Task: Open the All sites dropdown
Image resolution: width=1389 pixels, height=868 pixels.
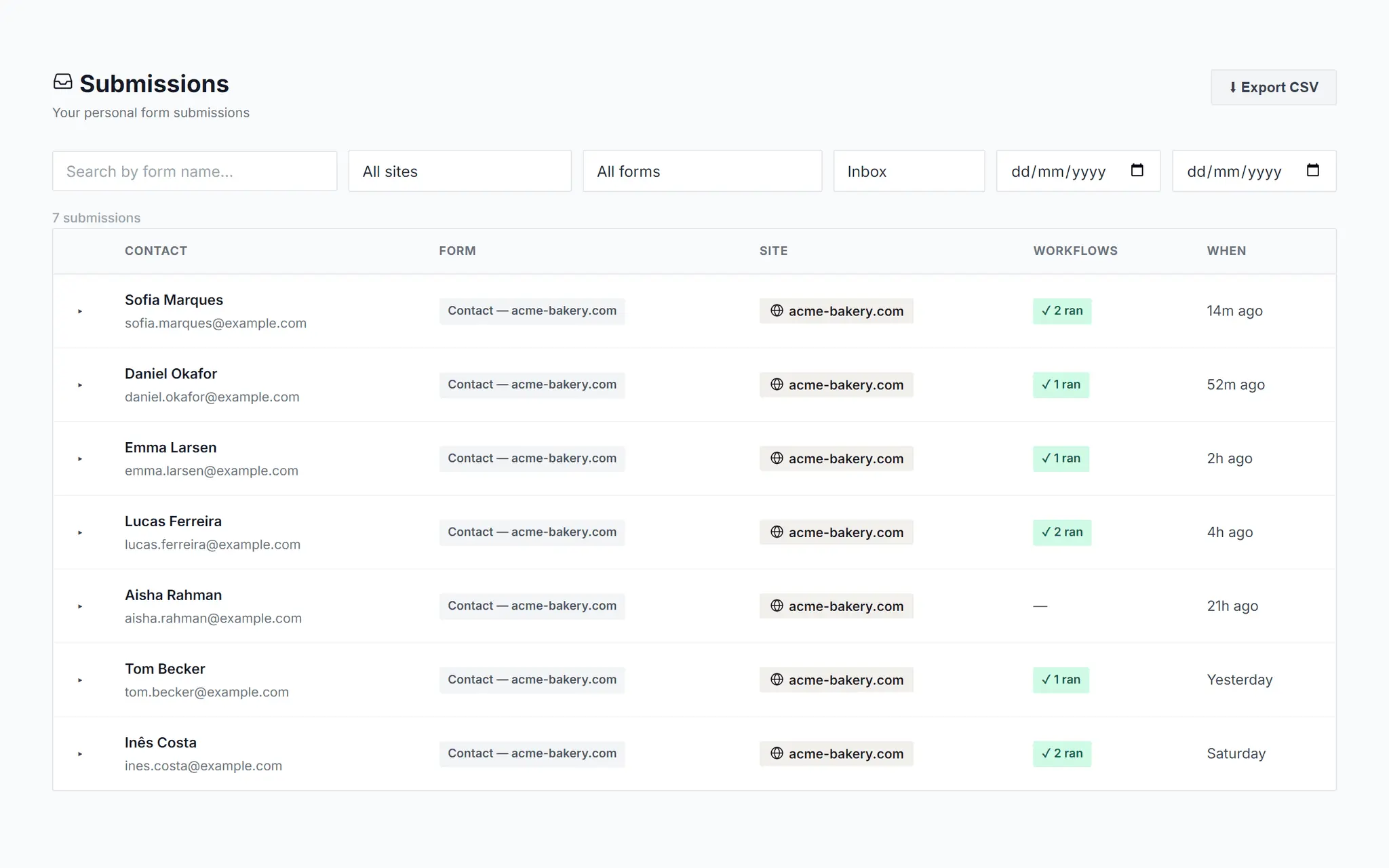Action: coord(460,171)
